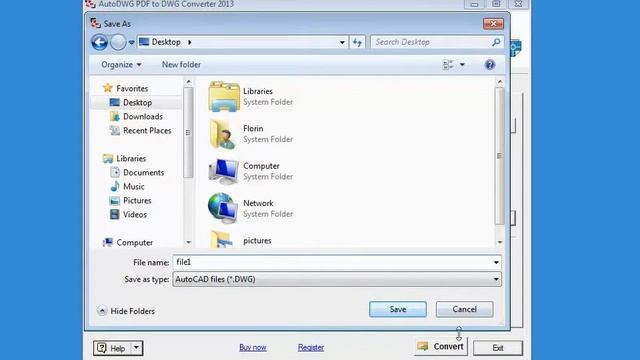Viewport: 640px width, 360px height.
Task: Open the File name dropdown arrow
Action: coord(496,262)
